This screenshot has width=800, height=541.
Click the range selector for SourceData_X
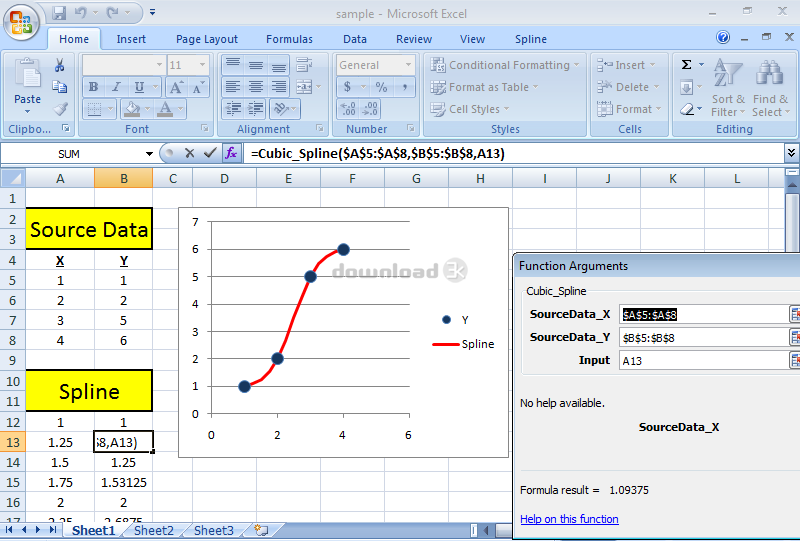click(795, 314)
